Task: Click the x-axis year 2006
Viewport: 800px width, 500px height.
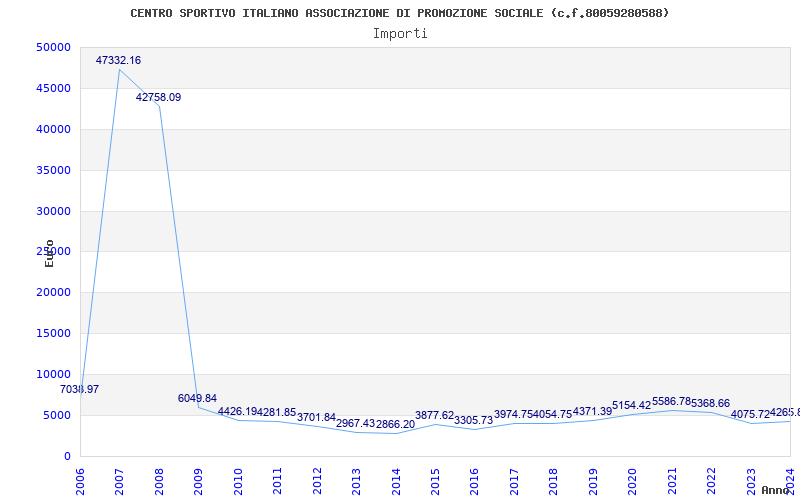Action: coord(80,482)
